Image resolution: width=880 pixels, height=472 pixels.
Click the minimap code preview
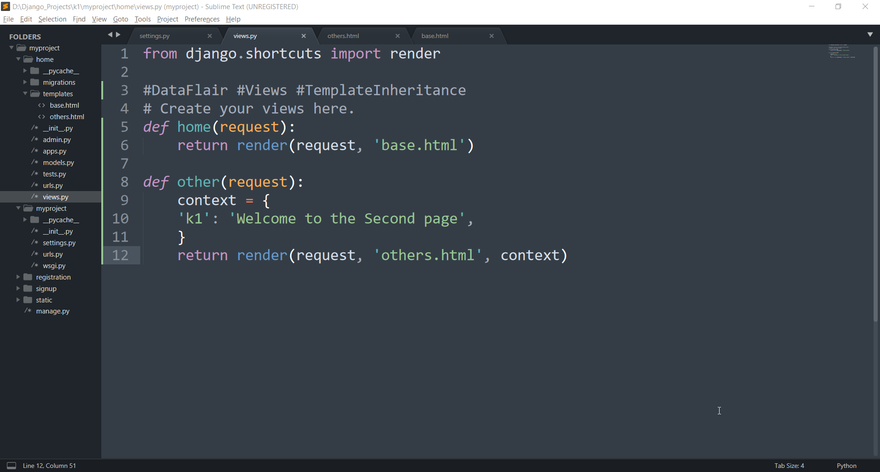tap(841, 51)
